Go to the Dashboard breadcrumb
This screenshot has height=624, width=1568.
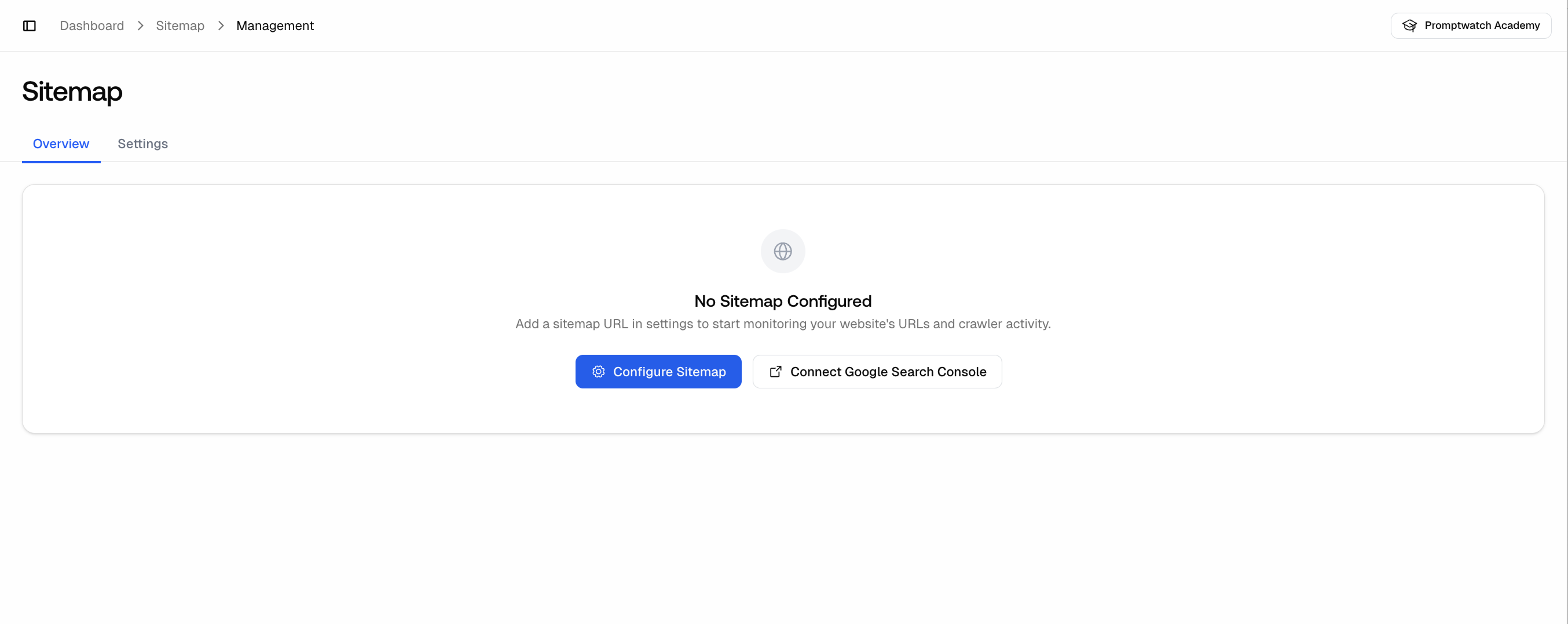pos(92,25)
